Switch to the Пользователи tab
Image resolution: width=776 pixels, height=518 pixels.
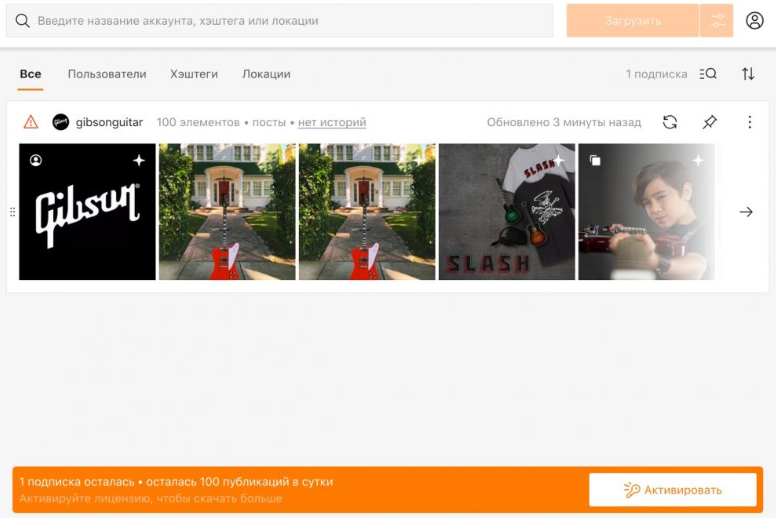[x=107, y=74]
